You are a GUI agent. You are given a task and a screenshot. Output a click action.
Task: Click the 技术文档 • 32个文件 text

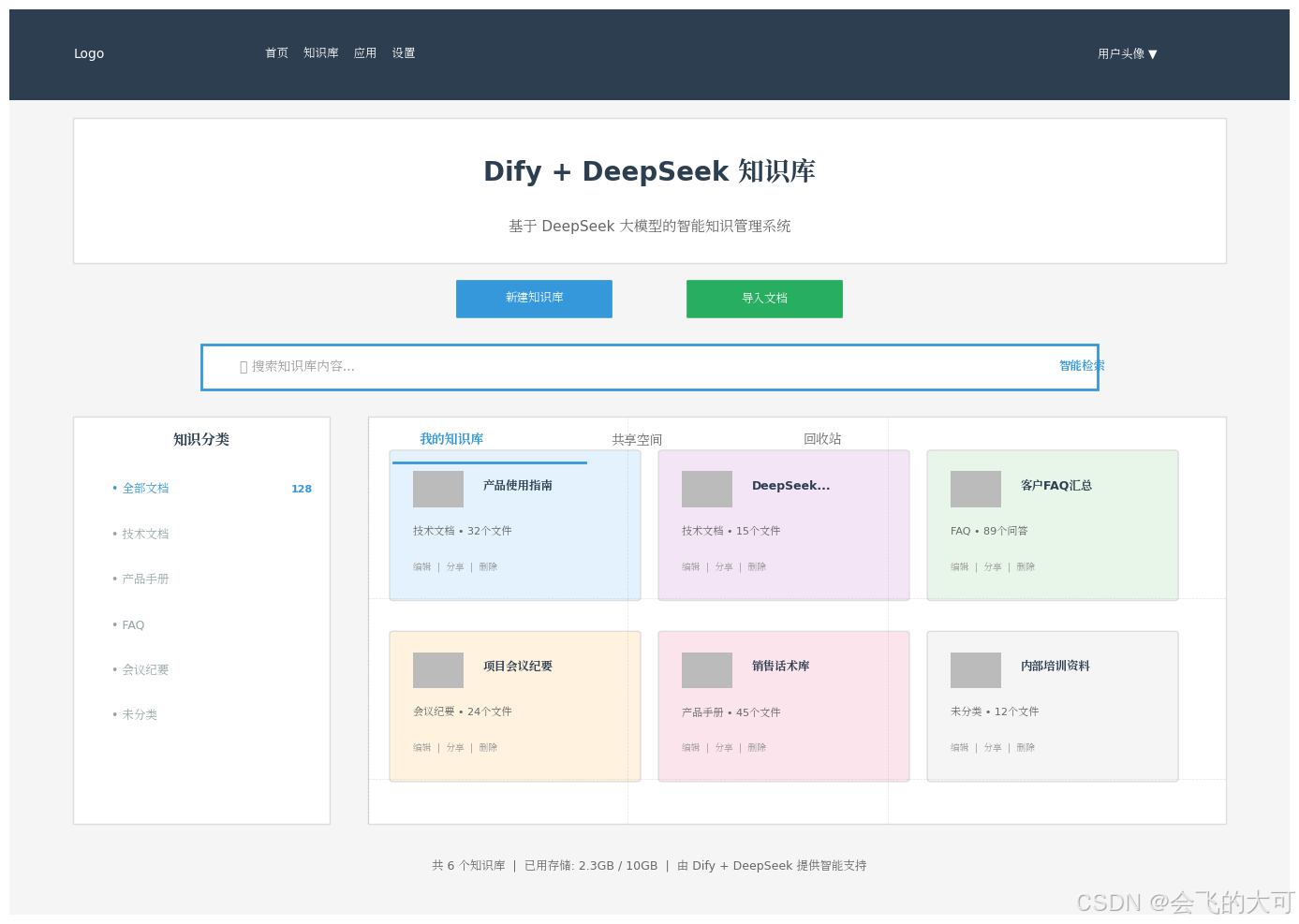coord(463,531)
